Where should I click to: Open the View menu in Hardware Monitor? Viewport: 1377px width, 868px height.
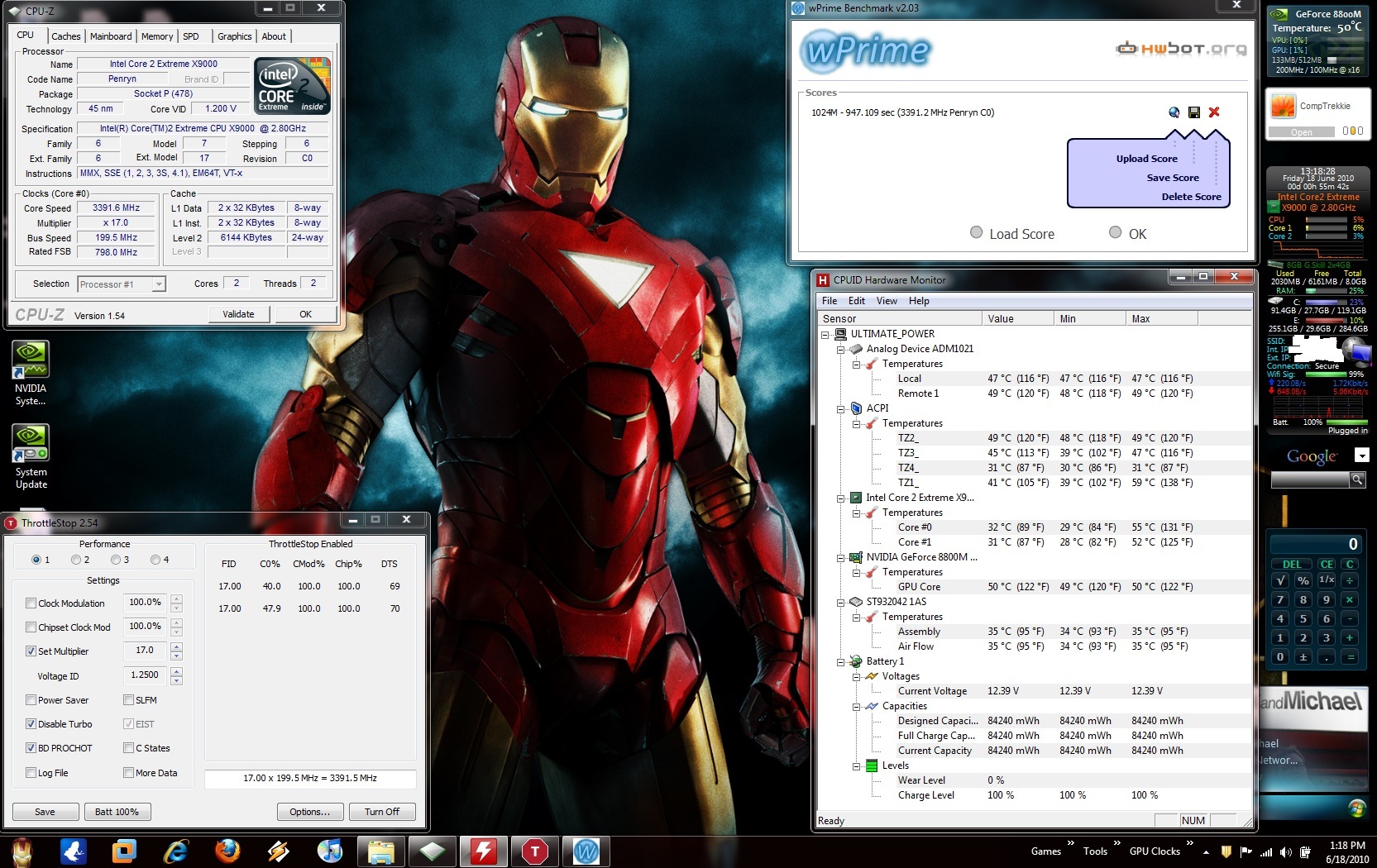[x=887, y=301]
